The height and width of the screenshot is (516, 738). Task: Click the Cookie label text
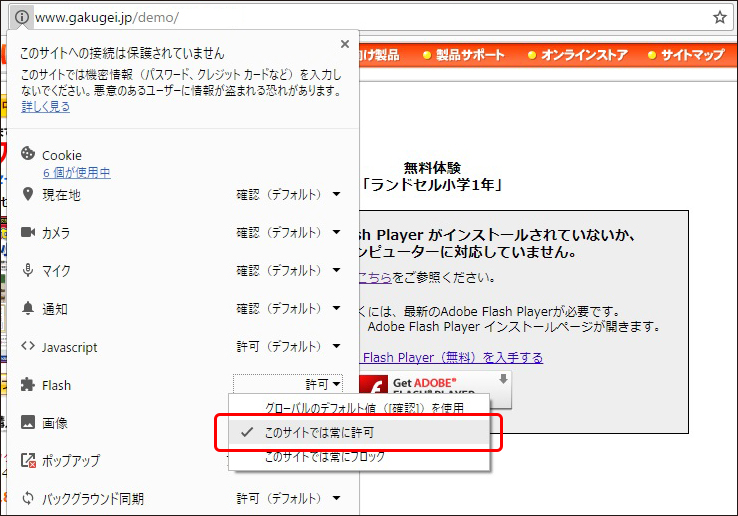[62, 155]
